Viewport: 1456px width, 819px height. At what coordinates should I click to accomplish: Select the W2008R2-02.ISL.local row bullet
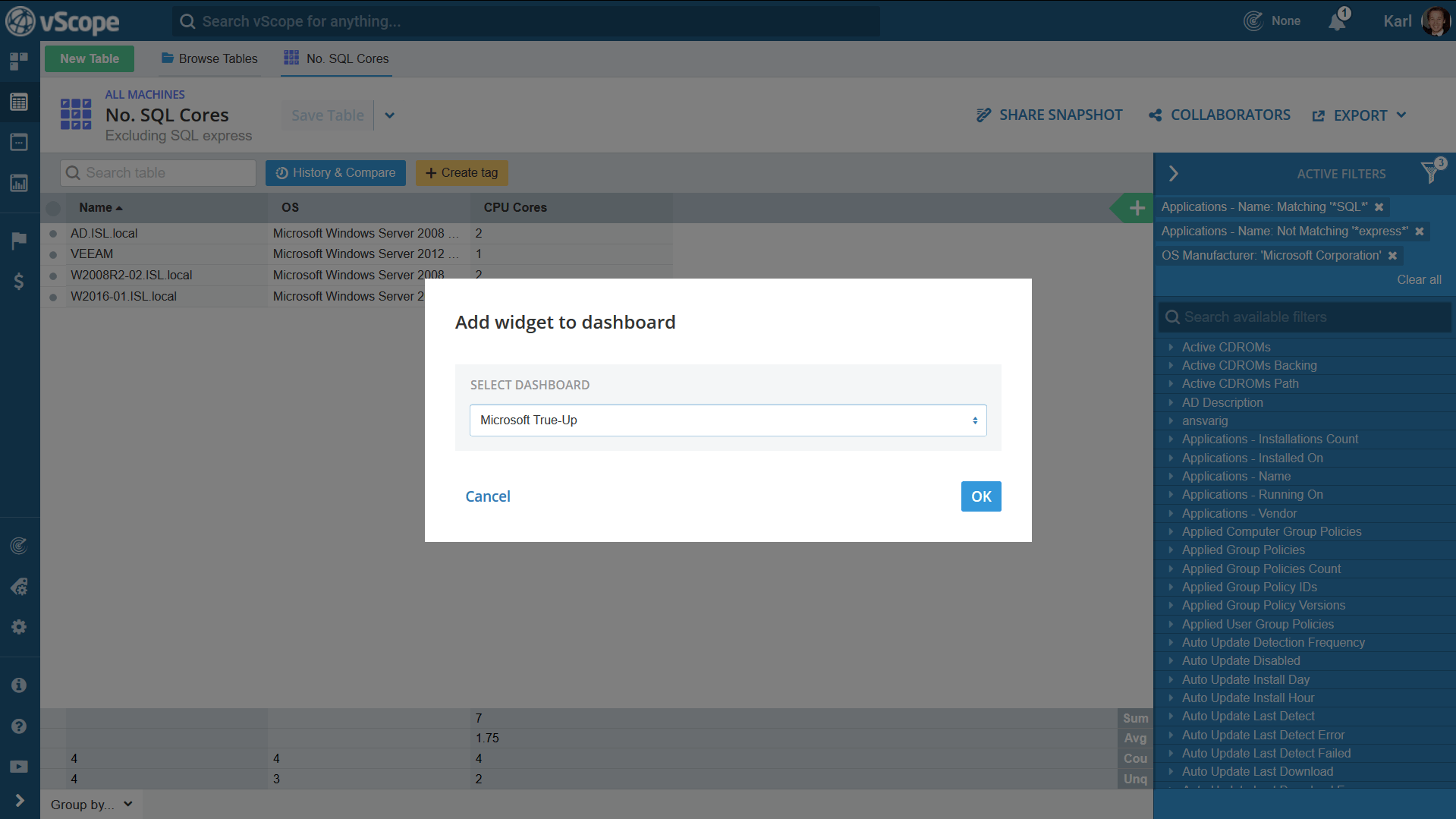[53, 276]
